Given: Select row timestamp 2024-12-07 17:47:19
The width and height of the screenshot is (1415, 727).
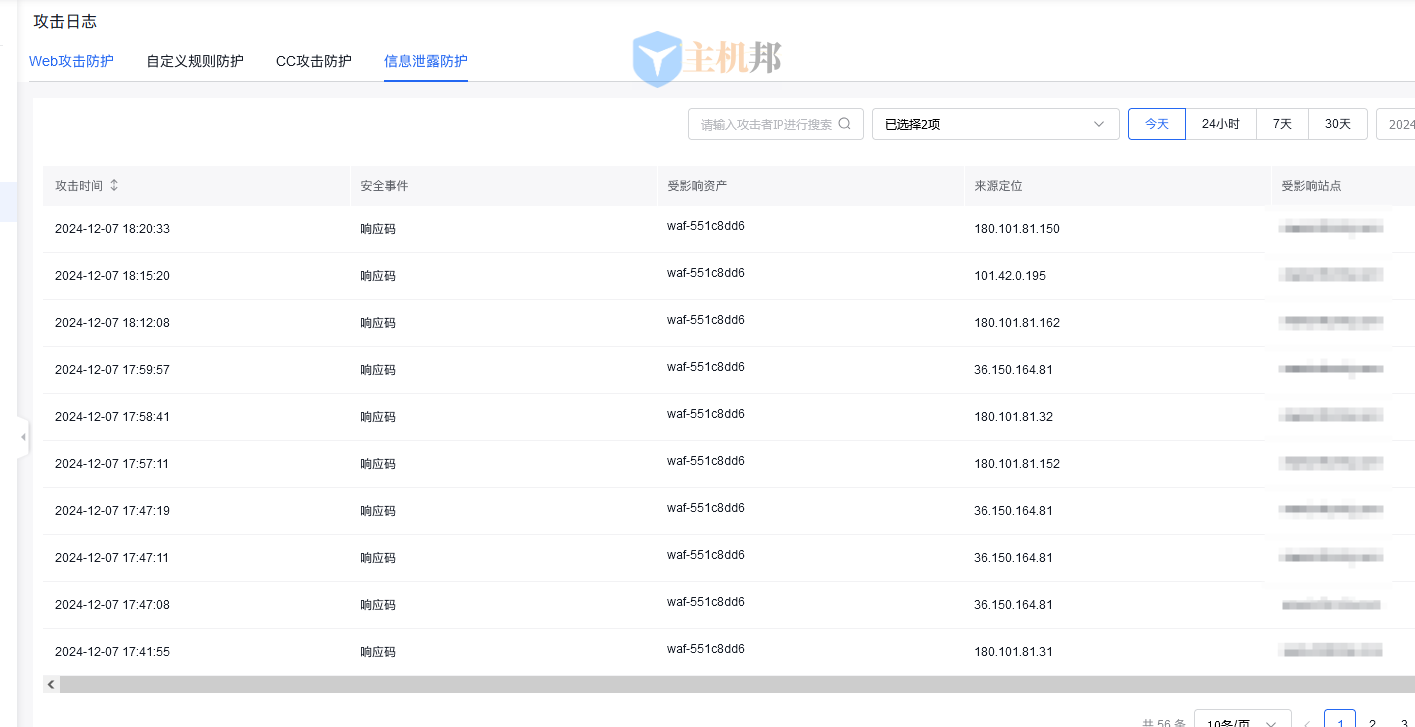Looking at the screenshot, I should click(112, 511).
